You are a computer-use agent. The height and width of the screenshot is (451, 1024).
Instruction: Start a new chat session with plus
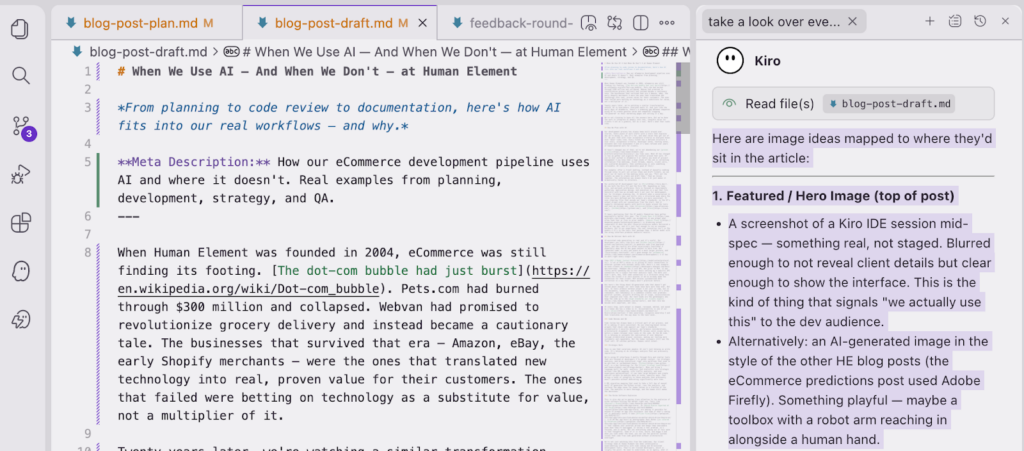pos(929,22)
